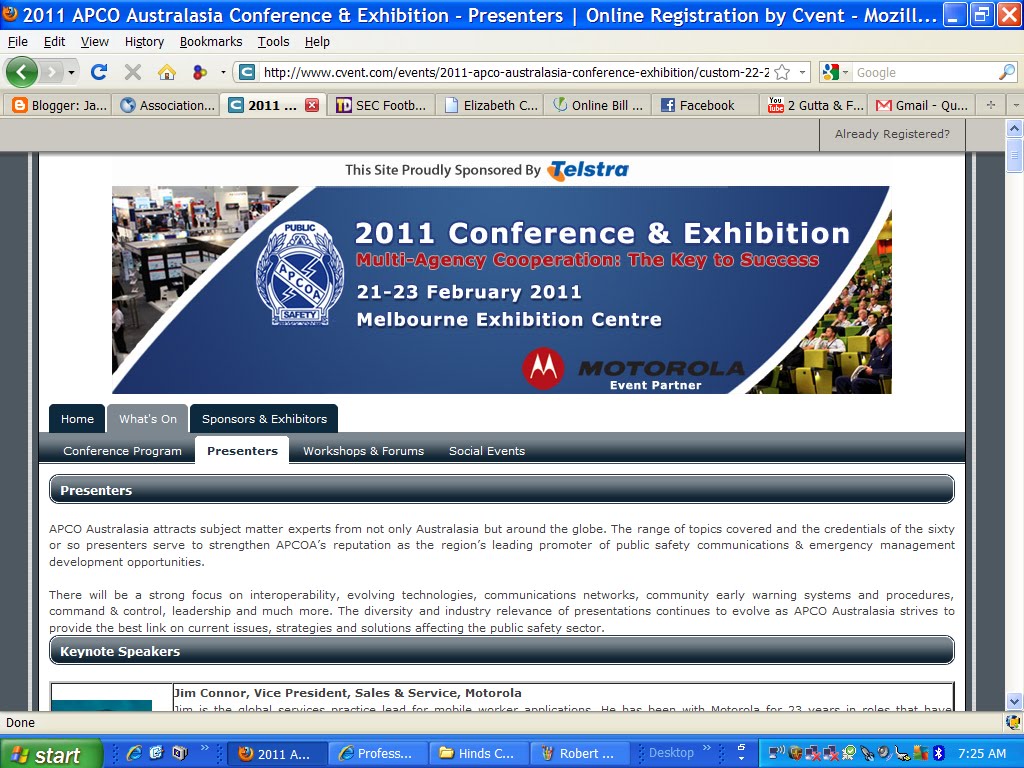Click the page scrollbar up arrow
Viewport: 1024px width, 768px height.
coord(1014,128)
